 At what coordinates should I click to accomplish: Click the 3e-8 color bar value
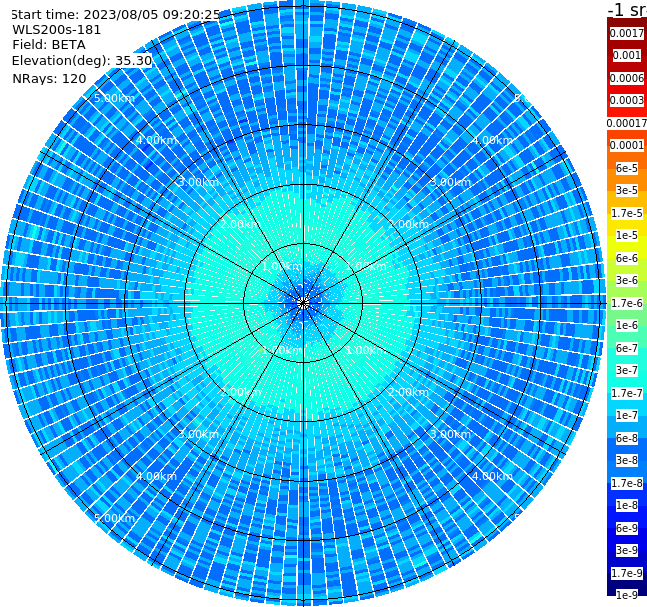(x=627, y=460)
